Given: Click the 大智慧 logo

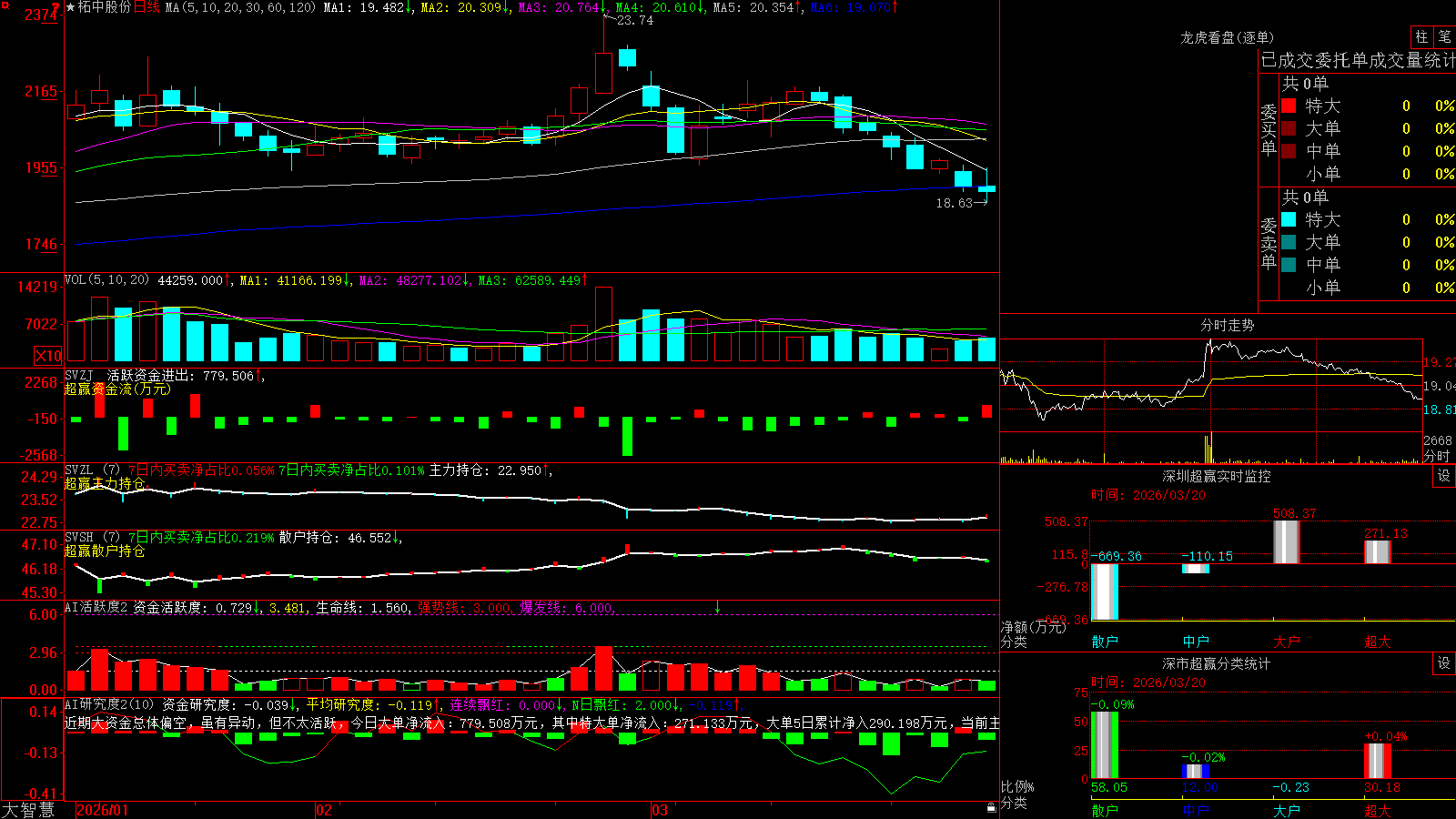Looking at the screenshot, I should [28, 810].
